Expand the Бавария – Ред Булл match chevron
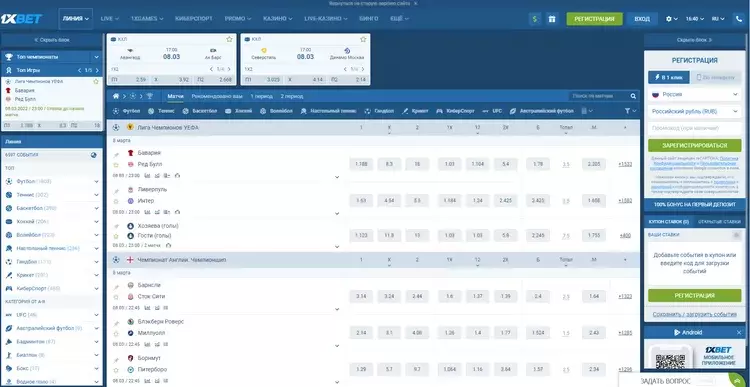This screenshot has width=750, height=387. 337,177
